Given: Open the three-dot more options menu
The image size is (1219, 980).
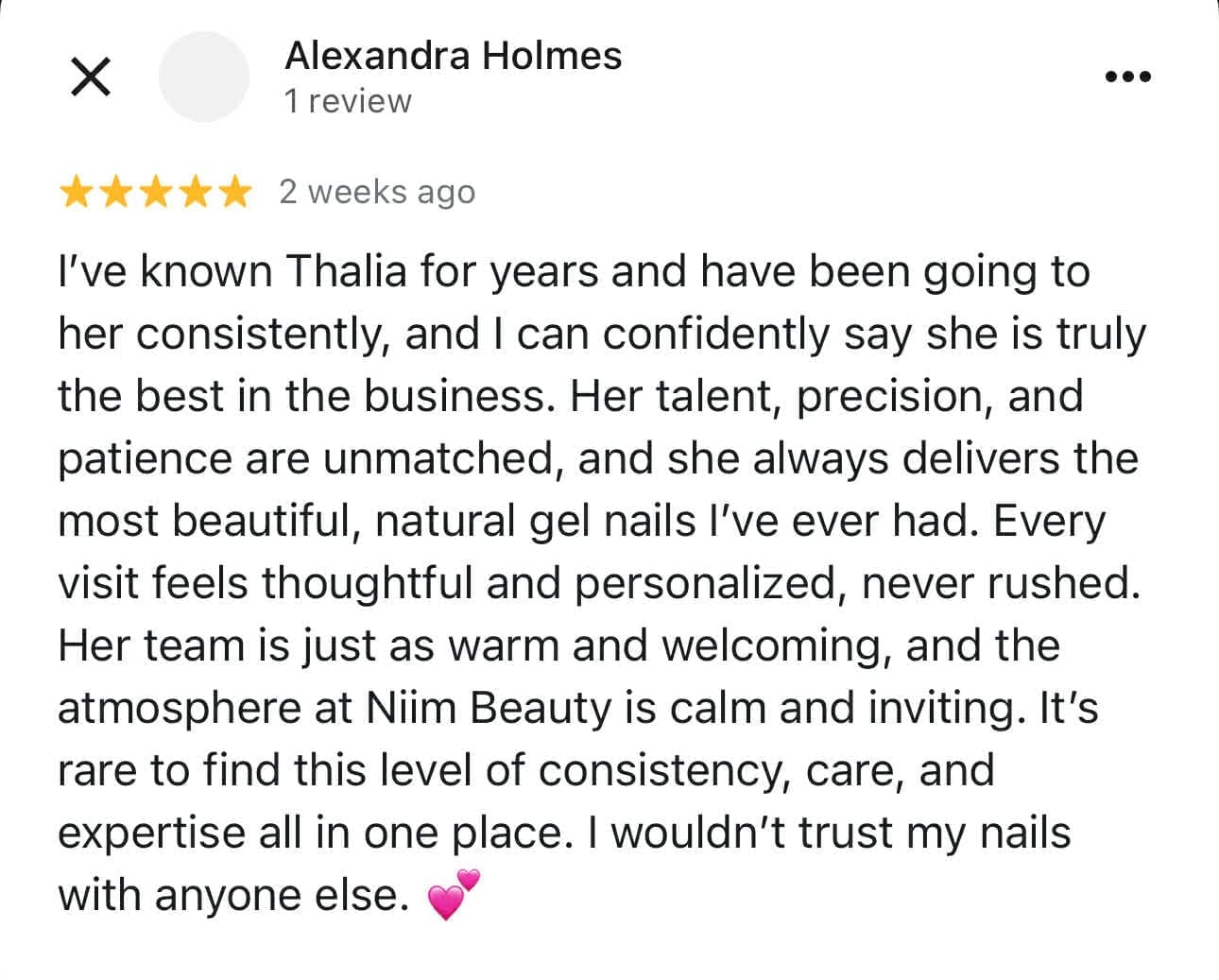Looking at the screenshot, I should (x=1128, y=77).
